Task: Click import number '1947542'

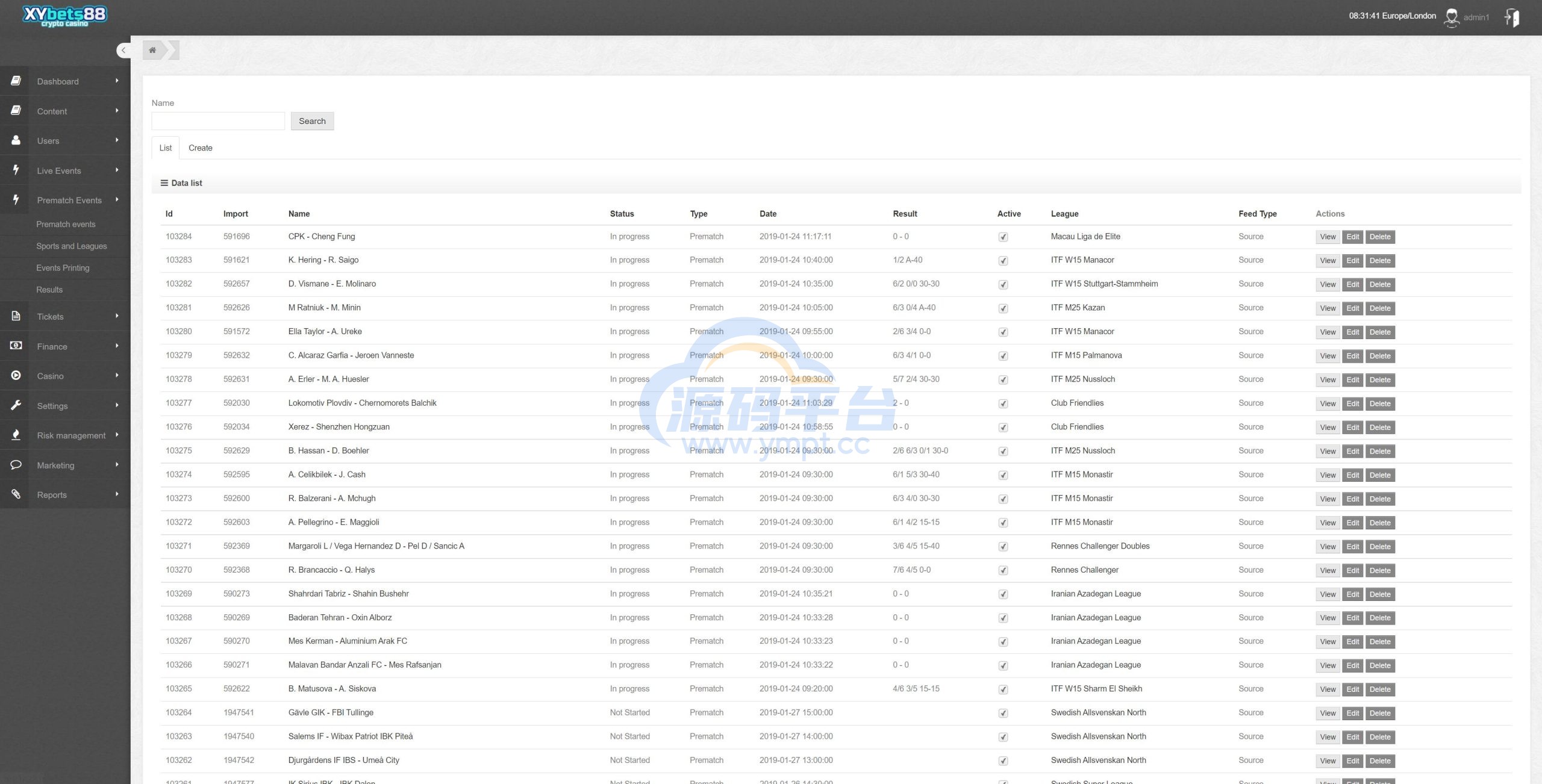Action: [239, 761]
